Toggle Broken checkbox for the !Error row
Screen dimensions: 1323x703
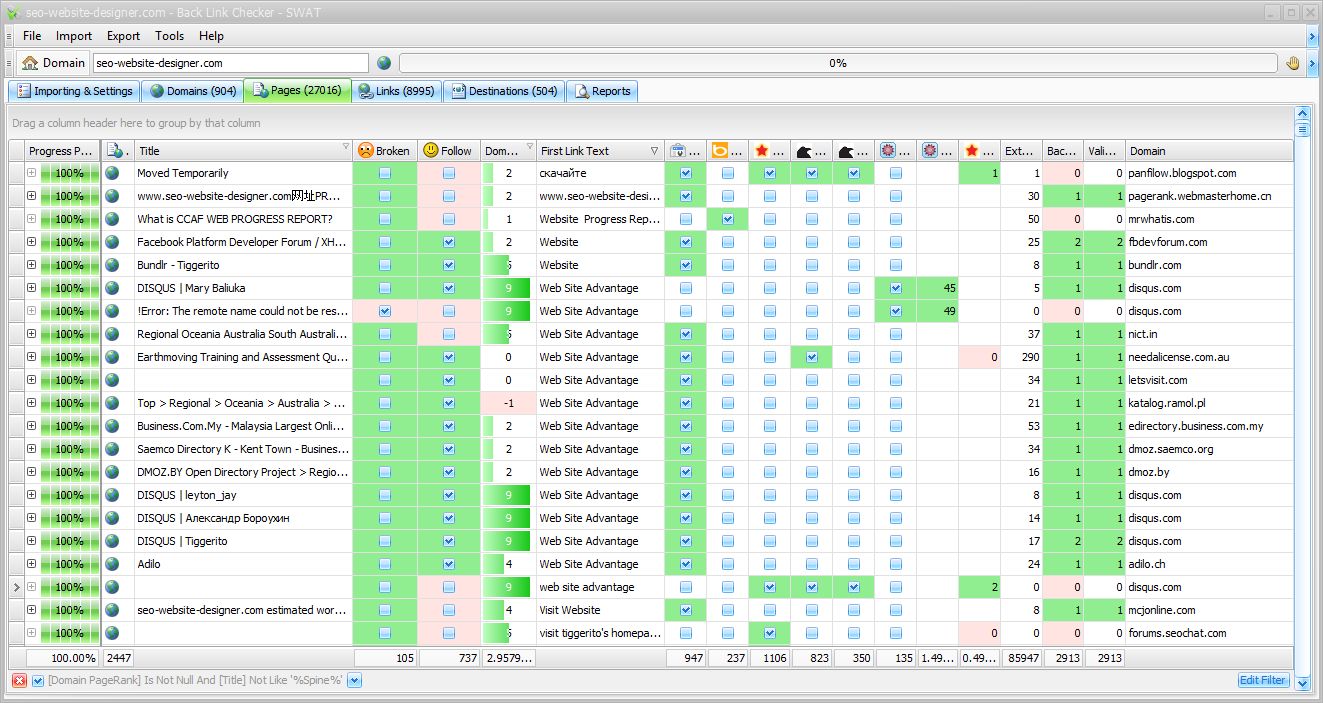click(385, 311)
